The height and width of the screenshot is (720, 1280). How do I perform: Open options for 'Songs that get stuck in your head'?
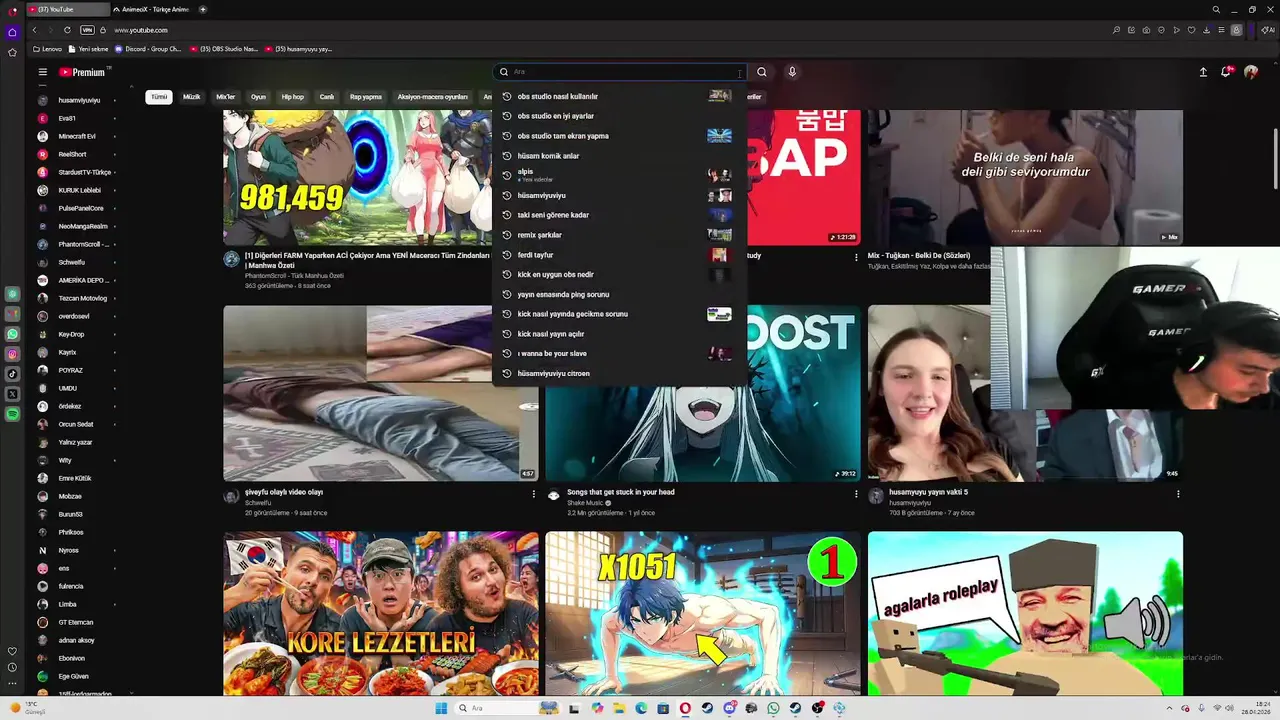[x=856, y=494]
